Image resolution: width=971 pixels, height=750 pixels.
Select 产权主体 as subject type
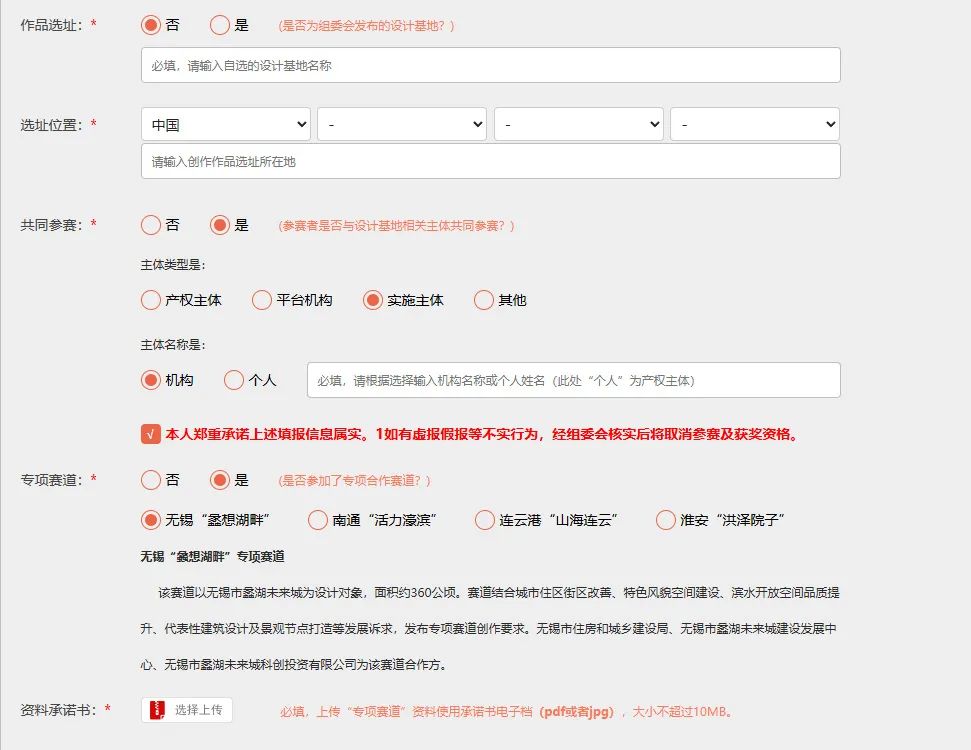(150, 300)
